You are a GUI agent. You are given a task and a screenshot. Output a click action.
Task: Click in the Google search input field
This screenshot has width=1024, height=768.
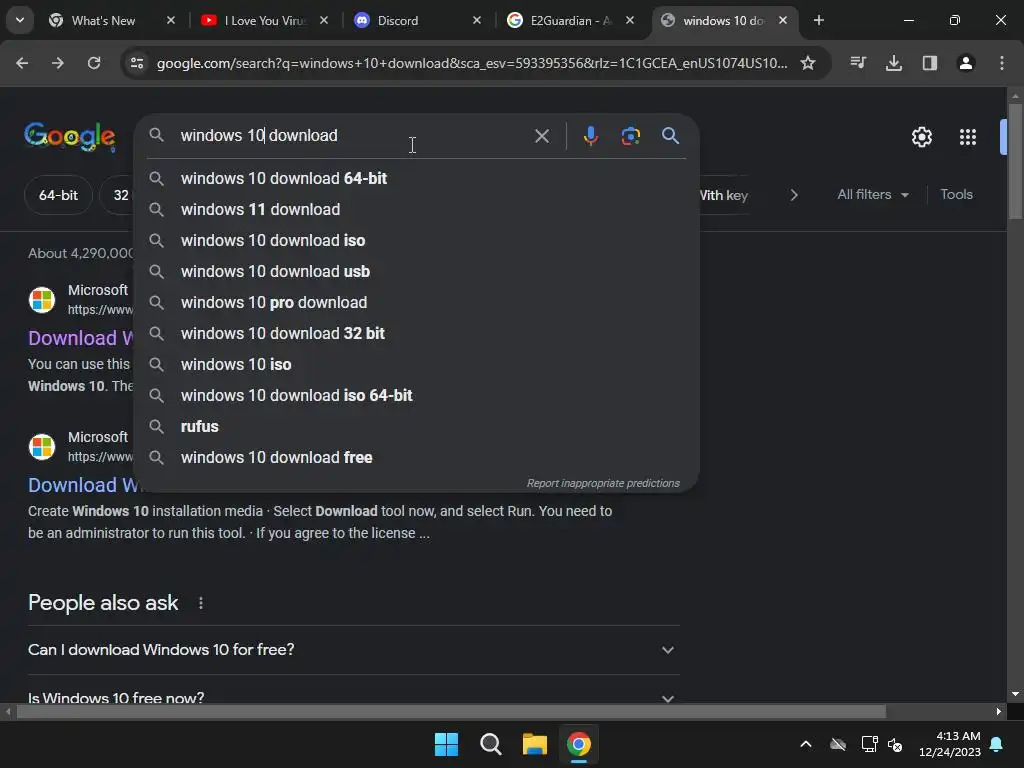[x=353, y=136]
